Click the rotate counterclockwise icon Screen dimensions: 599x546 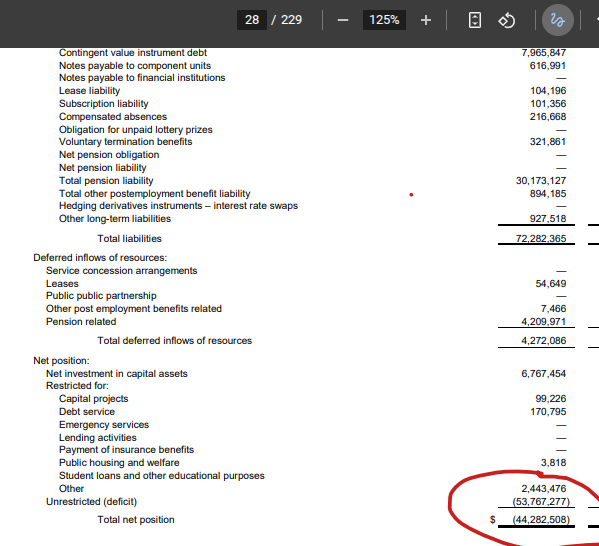(507, 20)
